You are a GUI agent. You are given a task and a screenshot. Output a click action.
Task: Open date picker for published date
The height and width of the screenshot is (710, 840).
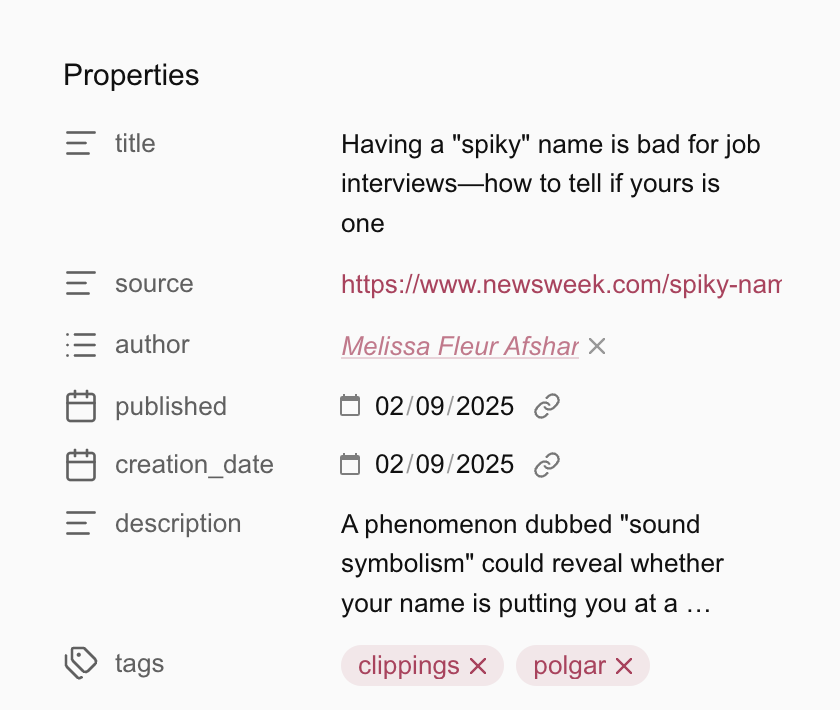350,407
